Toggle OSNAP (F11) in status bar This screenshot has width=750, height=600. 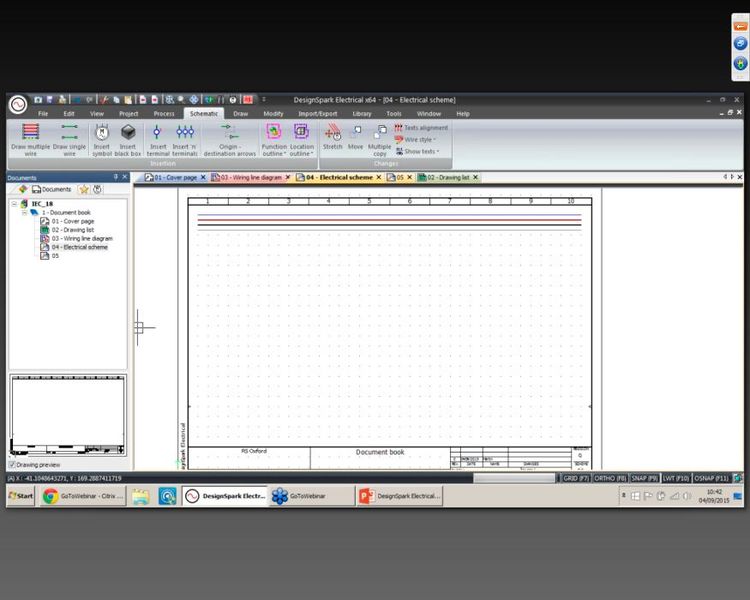[712, 478]
